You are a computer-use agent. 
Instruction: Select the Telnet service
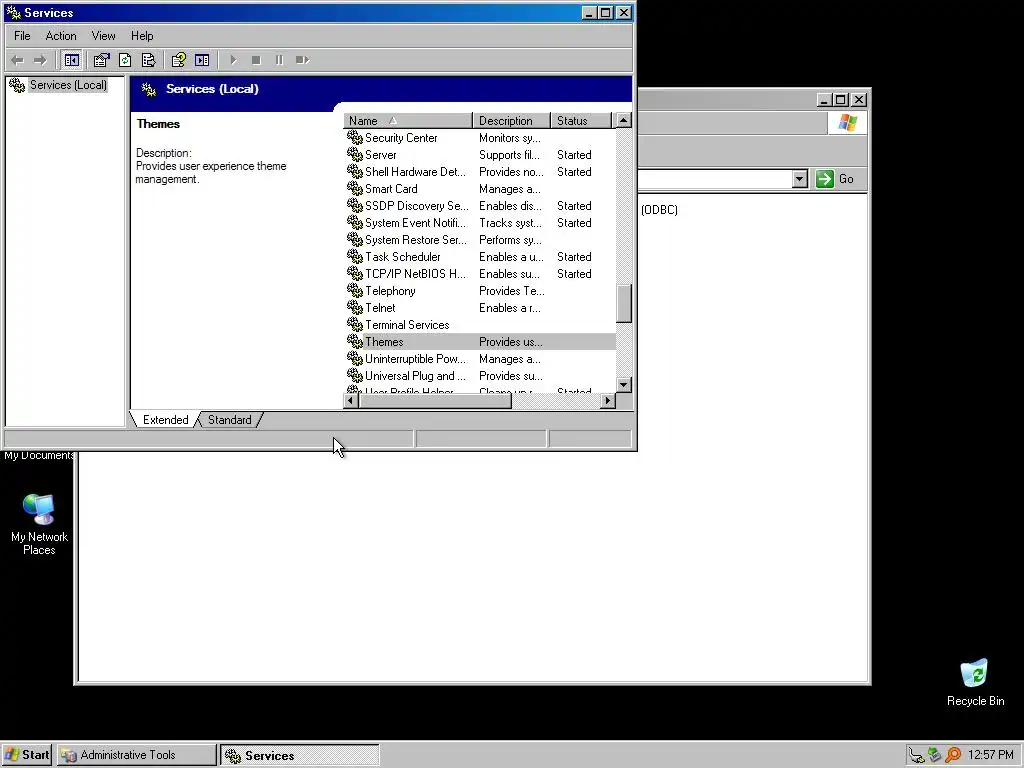click(x=480, y=308)
